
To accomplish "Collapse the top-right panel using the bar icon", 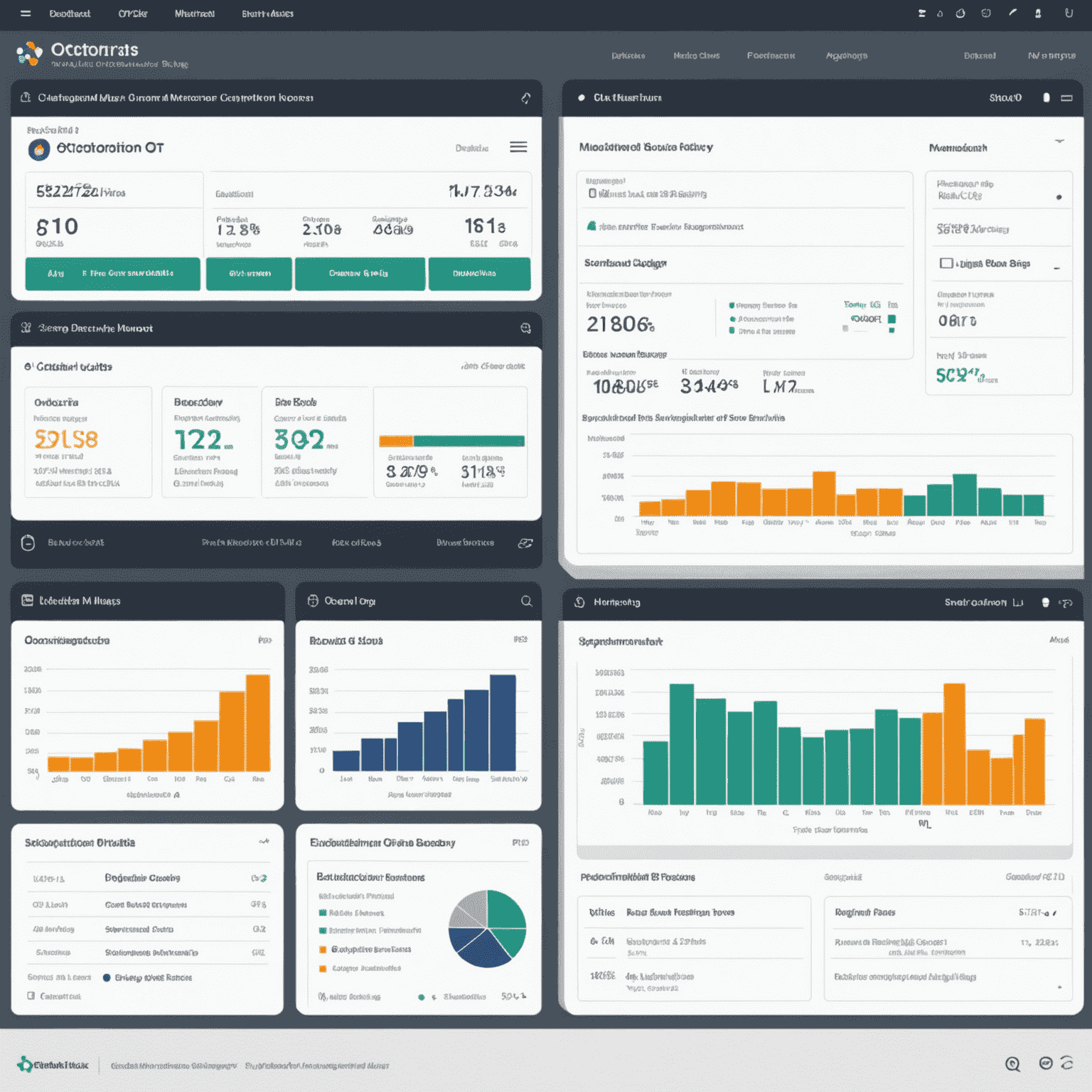I will click(1066, 98).
